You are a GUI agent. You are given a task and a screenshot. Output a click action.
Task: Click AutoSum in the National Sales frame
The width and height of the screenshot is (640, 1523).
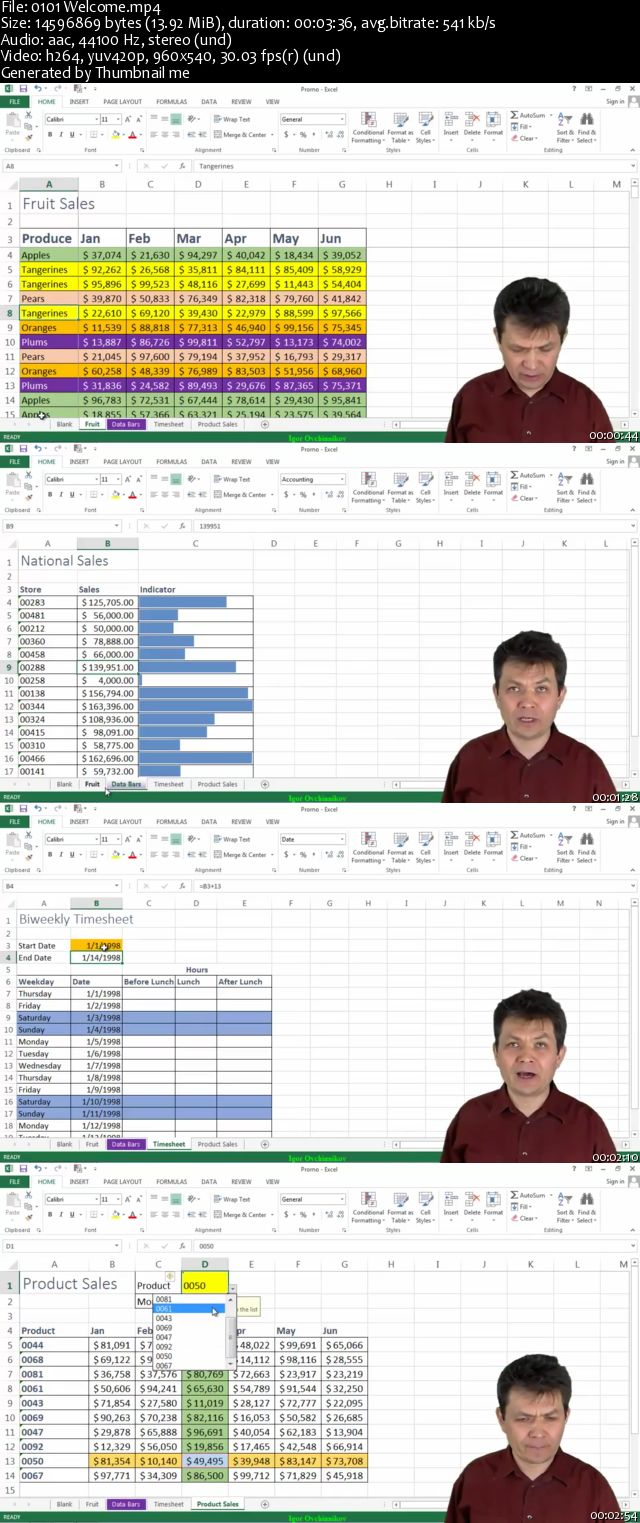528,475
